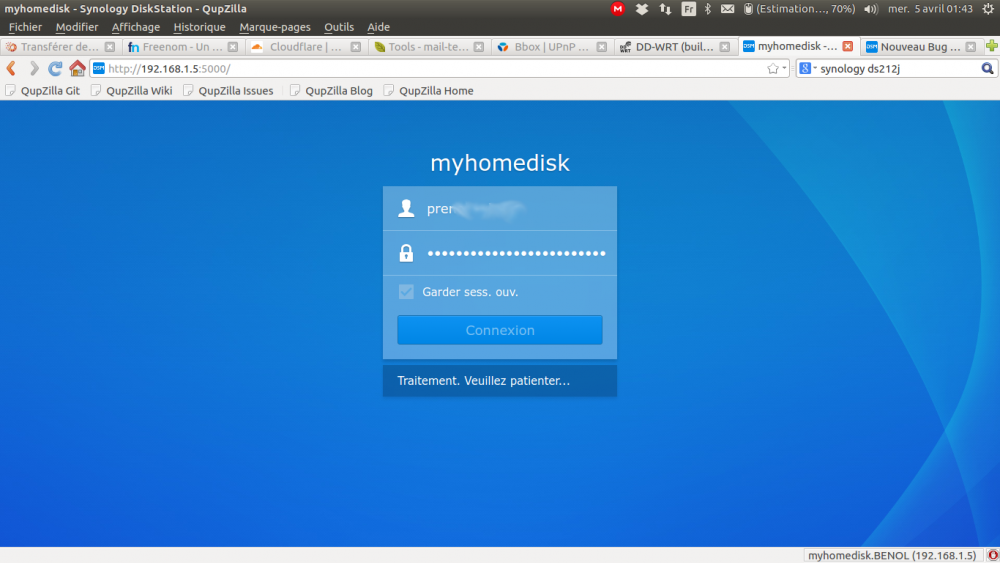This screenshot has width=1000, height=563.
Task: Close the Nouveau Bug tab
Action: (x=971, y=47)
